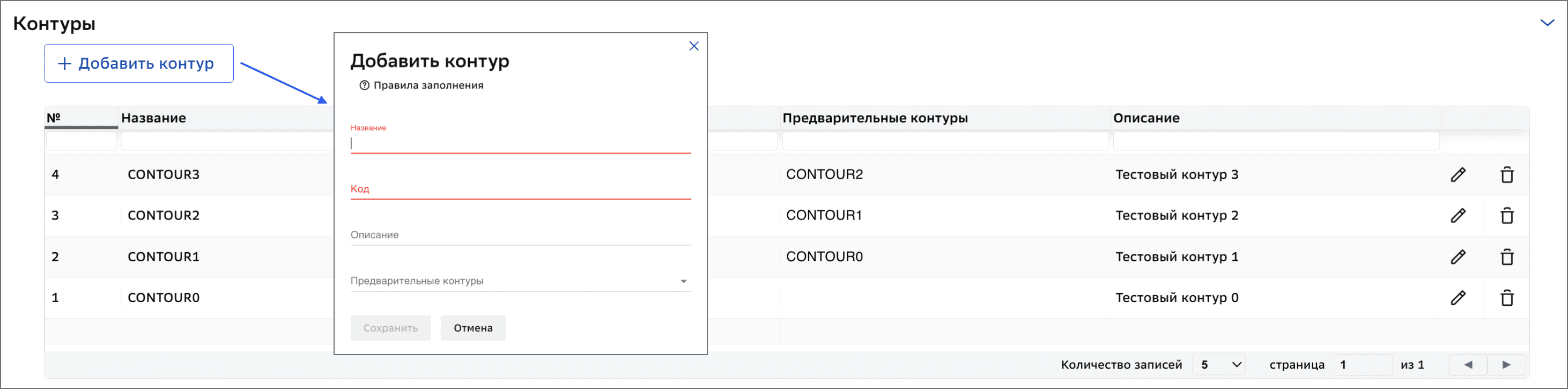Open the Количество записей page size selector

point(1219,365)
